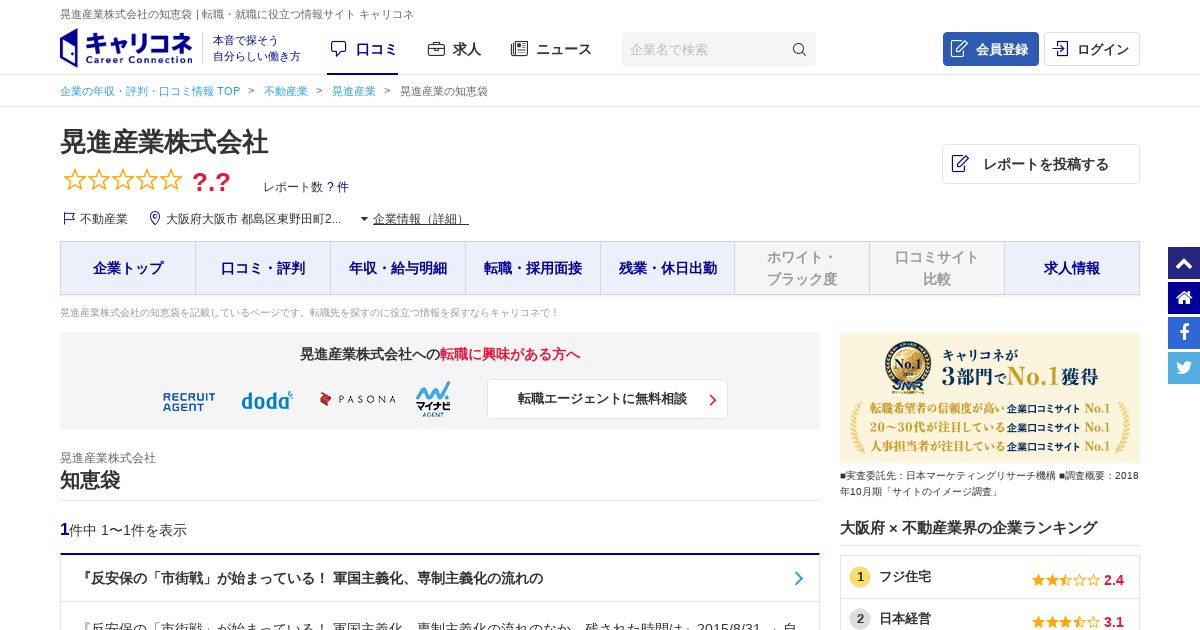Click the 会員登録 button
Viewport: 1200px width, 630px height.
tap(990, 49)
